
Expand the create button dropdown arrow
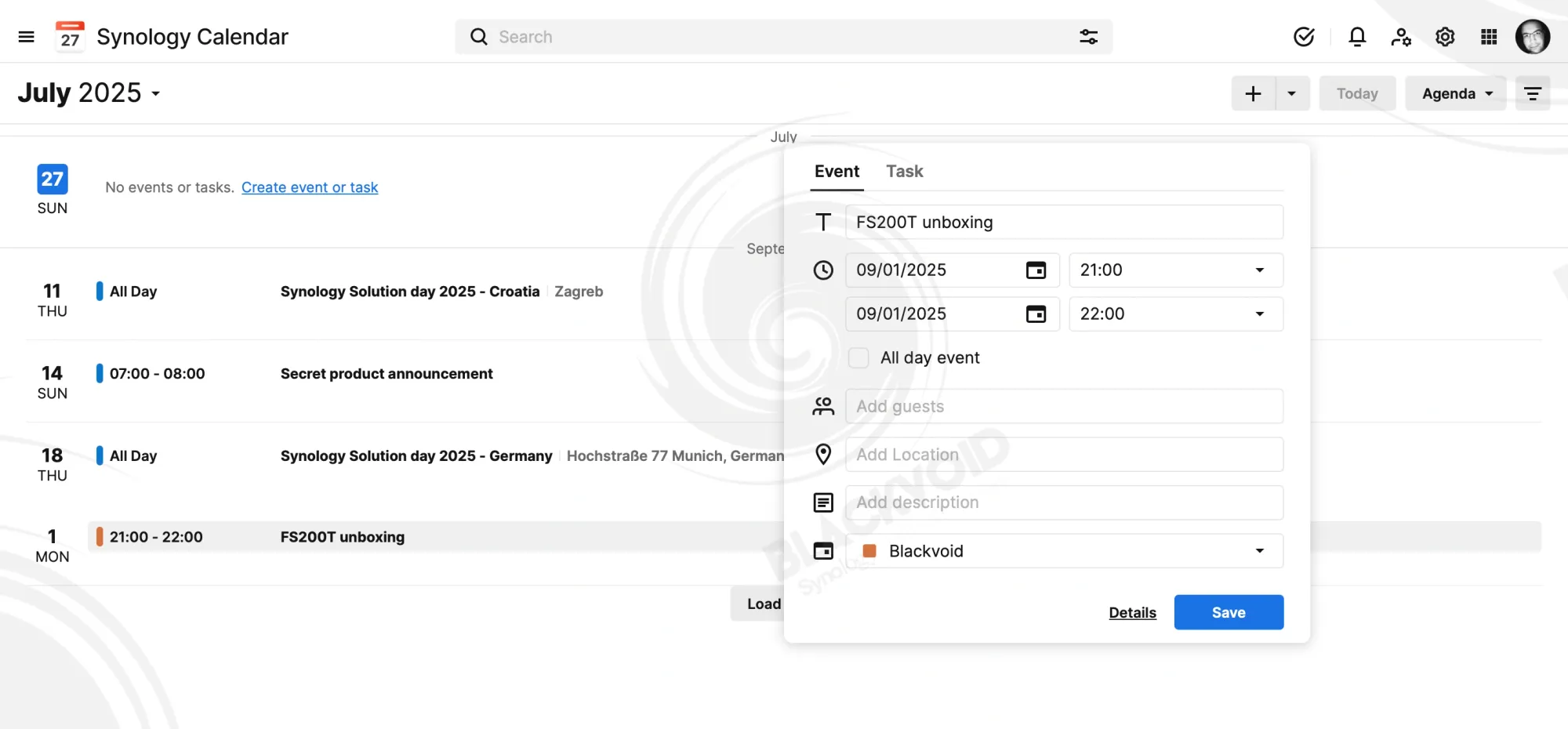click(1292, 93)
